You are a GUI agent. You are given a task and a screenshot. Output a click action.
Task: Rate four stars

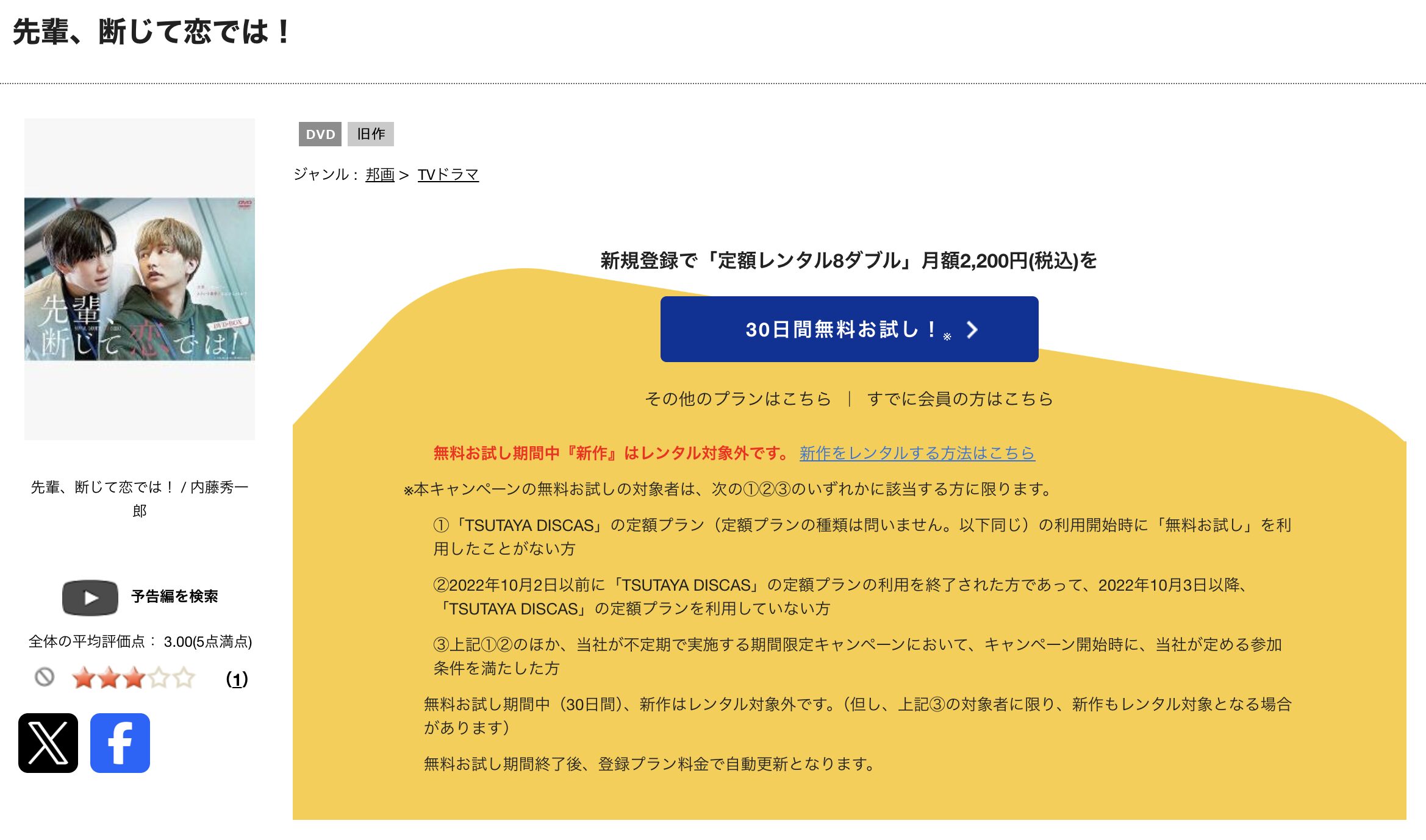pos(159,678)
